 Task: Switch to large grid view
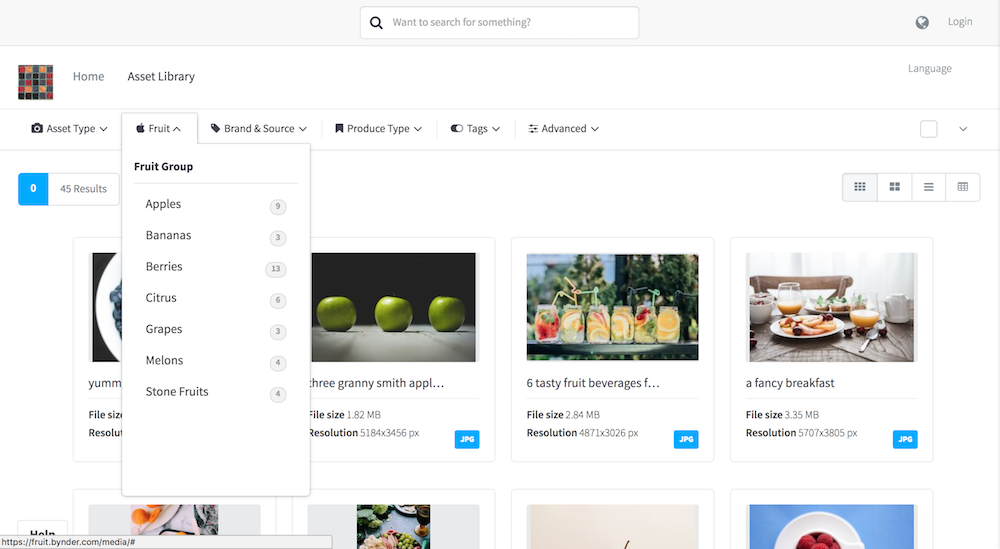(x=895, y=187)
